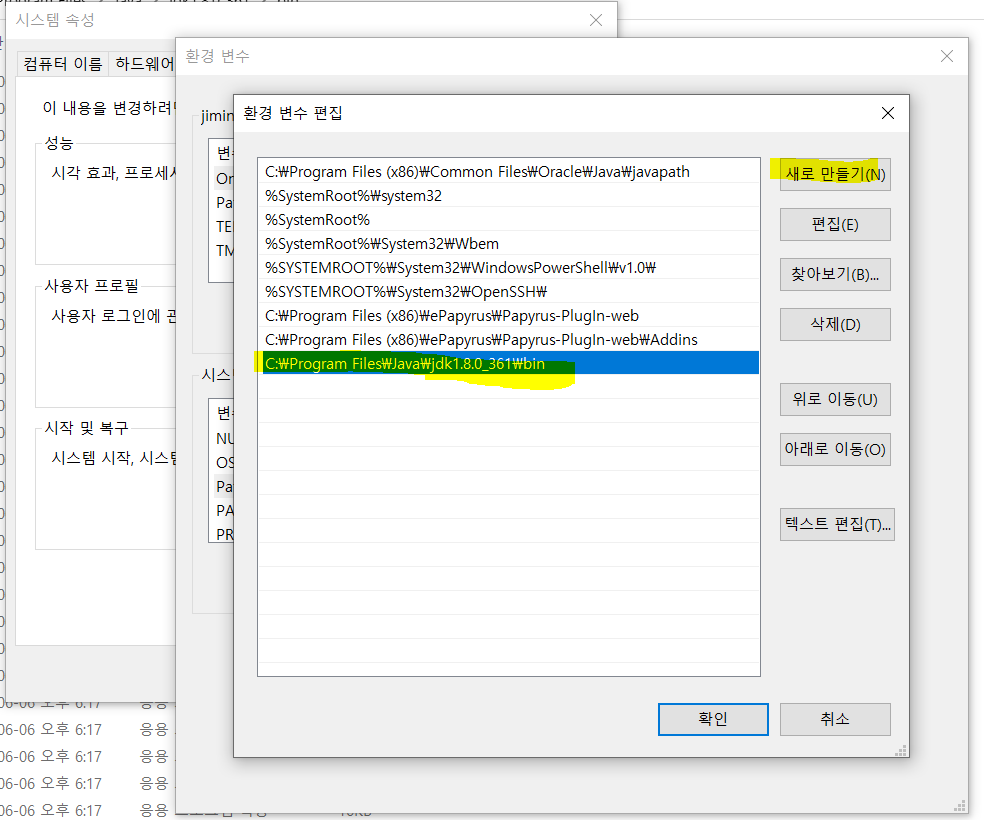Move entry up with 위로 이동(U)
Viewport: 984px width, 820px height.
pyautogui.click(x=835, y=399)
